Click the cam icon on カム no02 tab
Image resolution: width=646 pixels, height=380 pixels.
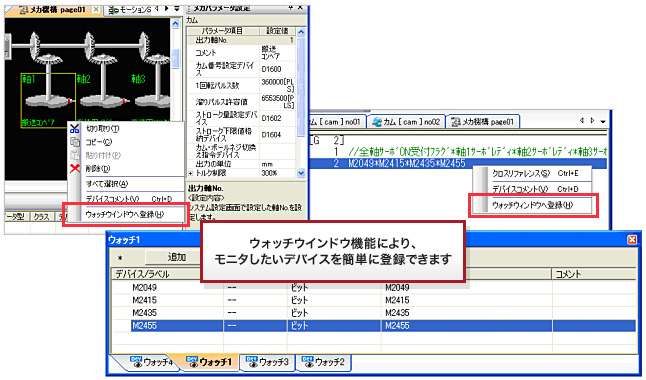(x=377, y=122)
